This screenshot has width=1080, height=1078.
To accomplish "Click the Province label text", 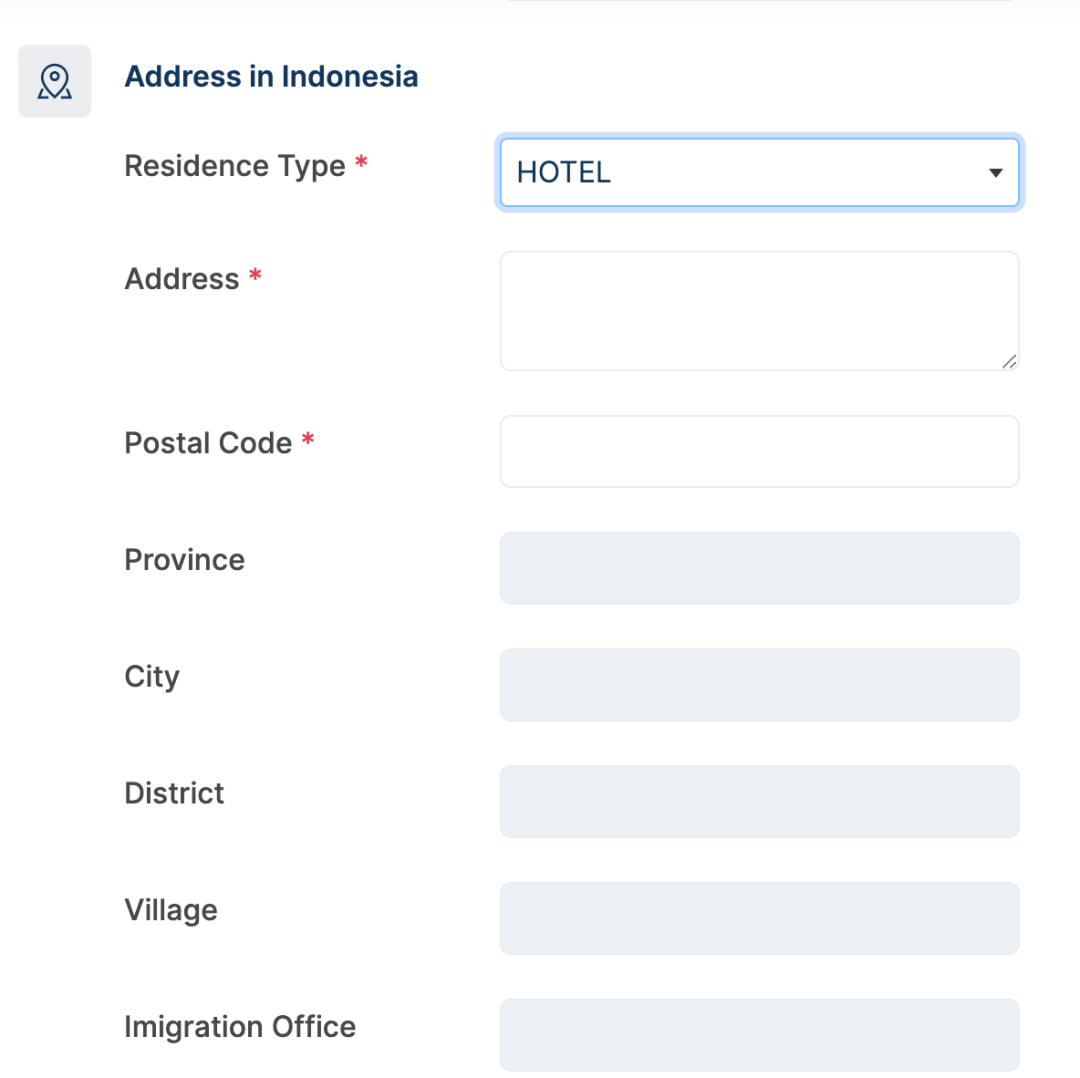I will 184,560.
